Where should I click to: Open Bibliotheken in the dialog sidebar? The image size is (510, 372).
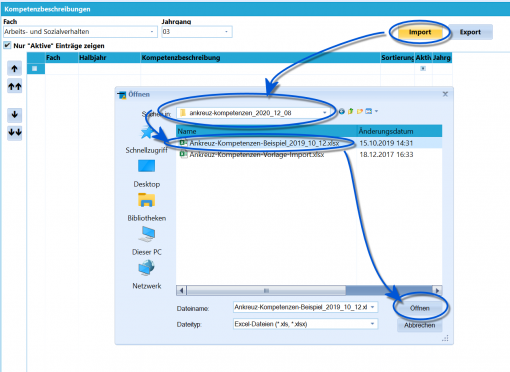[147, 207]
